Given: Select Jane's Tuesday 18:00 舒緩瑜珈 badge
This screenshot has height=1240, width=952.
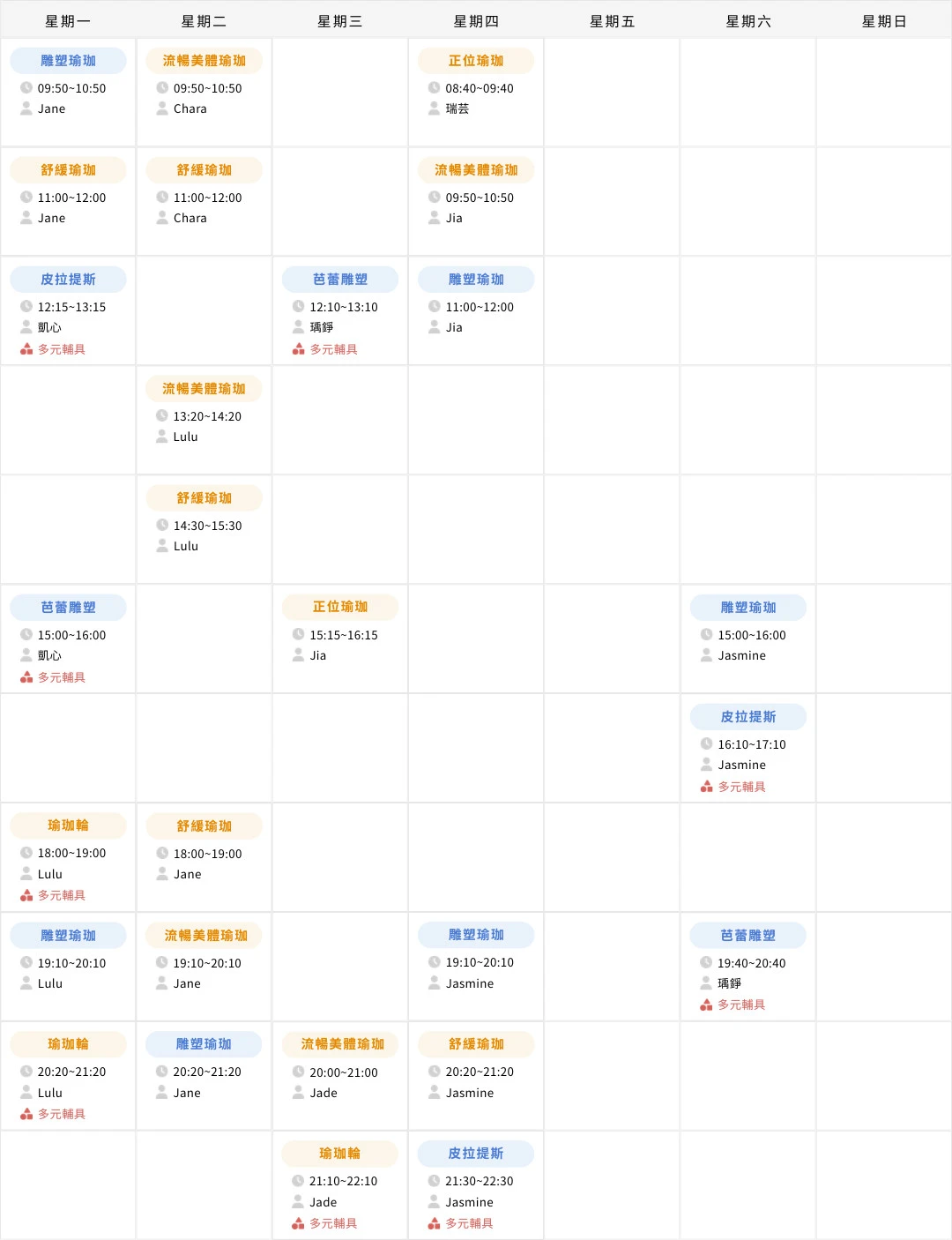Looking at the screenshot, I should (x=204, y=825).
